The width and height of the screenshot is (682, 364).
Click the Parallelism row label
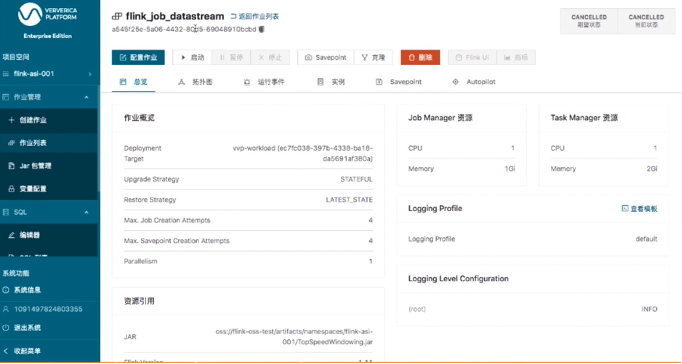point(140,261)
